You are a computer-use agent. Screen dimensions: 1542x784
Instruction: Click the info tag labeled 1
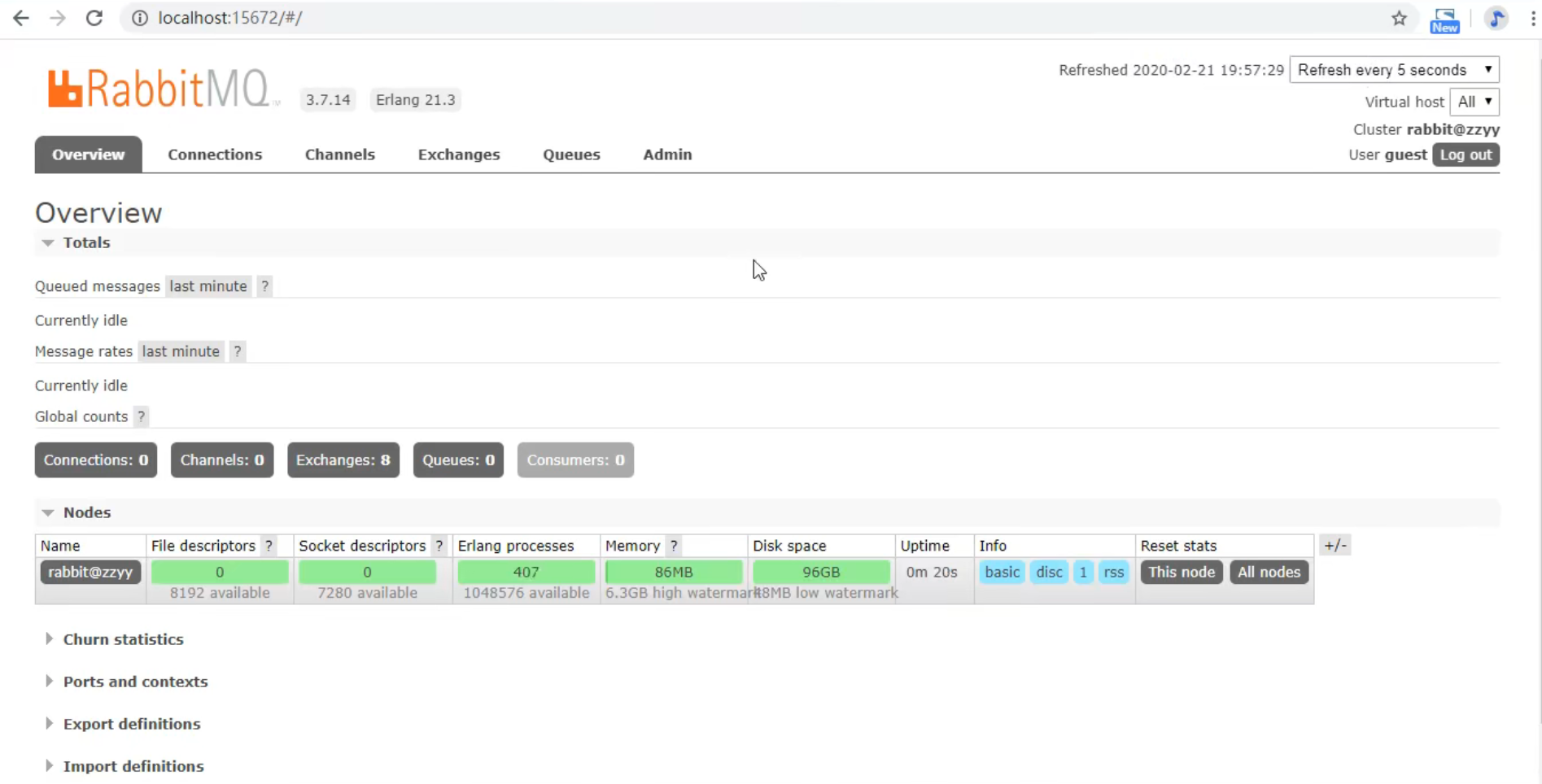pyautogui.click(x=1083, y=572)
